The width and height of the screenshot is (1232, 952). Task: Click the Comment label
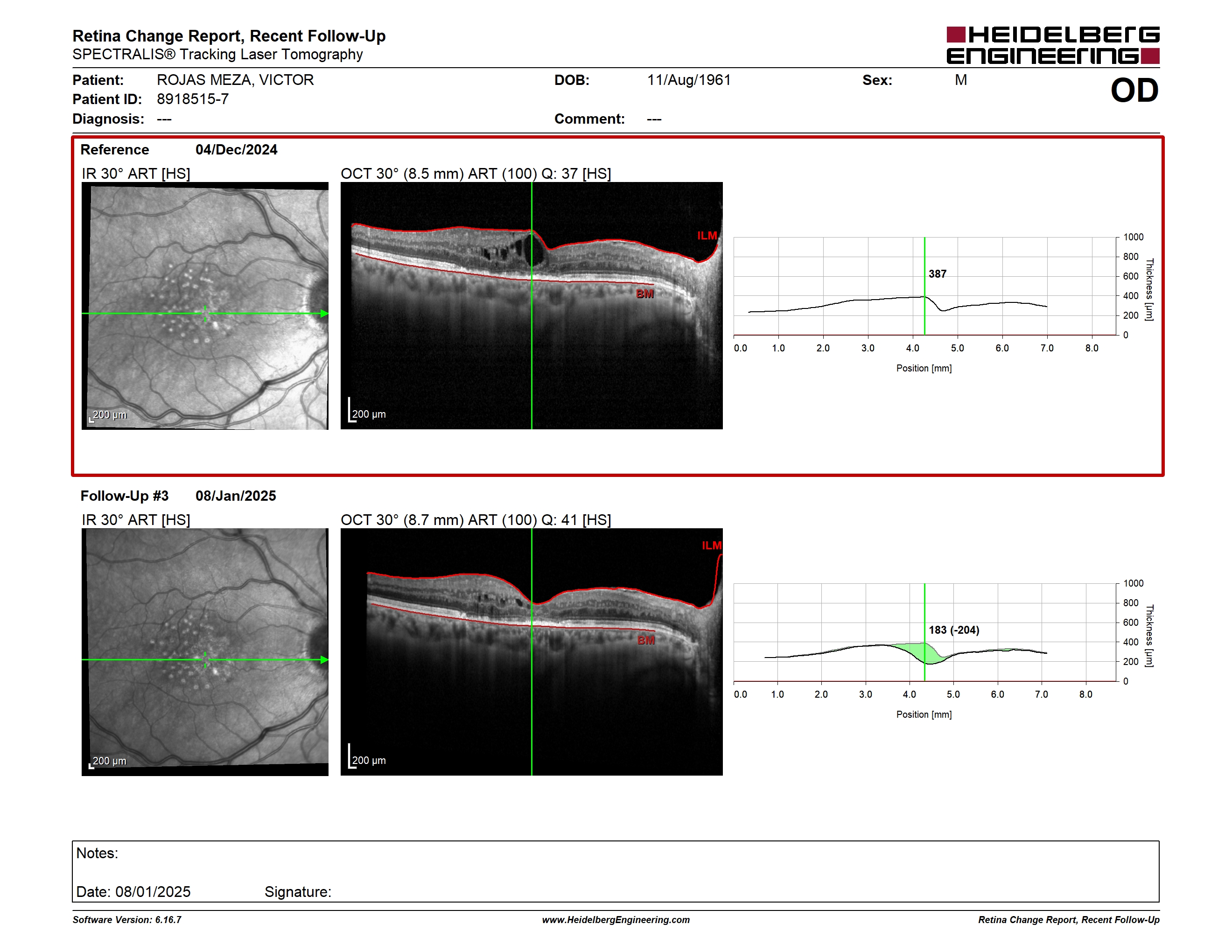tap(589, 119)
